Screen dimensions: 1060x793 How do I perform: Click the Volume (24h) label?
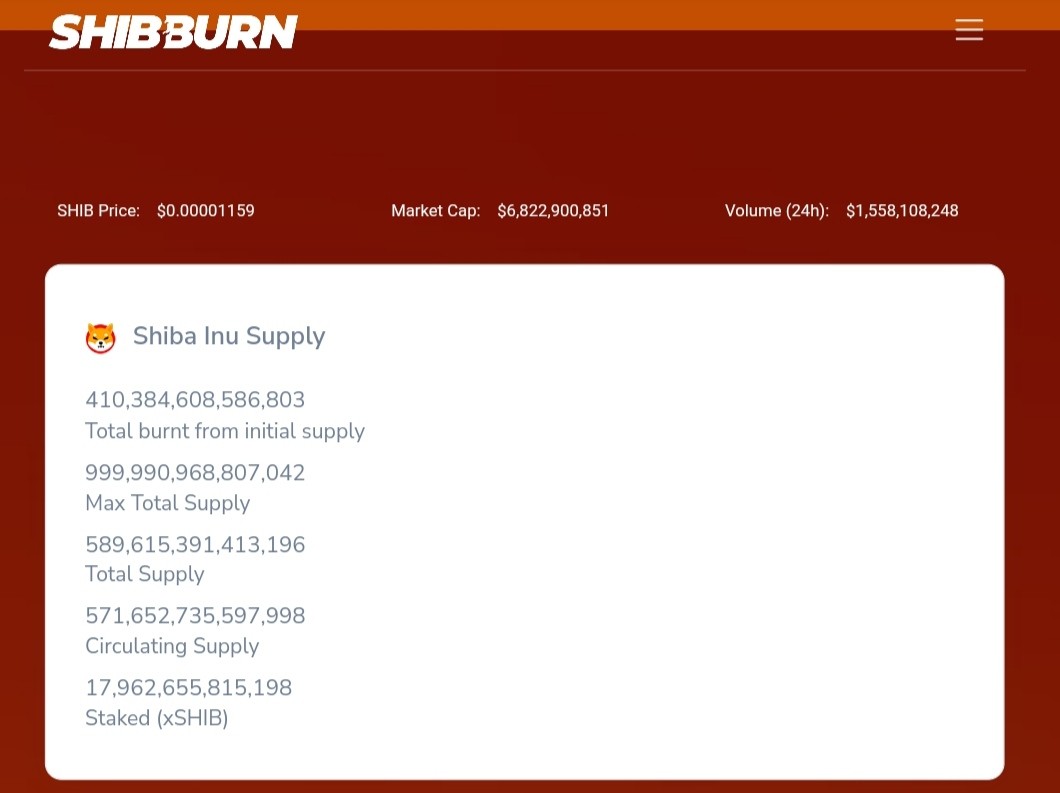tap(777, 210)
